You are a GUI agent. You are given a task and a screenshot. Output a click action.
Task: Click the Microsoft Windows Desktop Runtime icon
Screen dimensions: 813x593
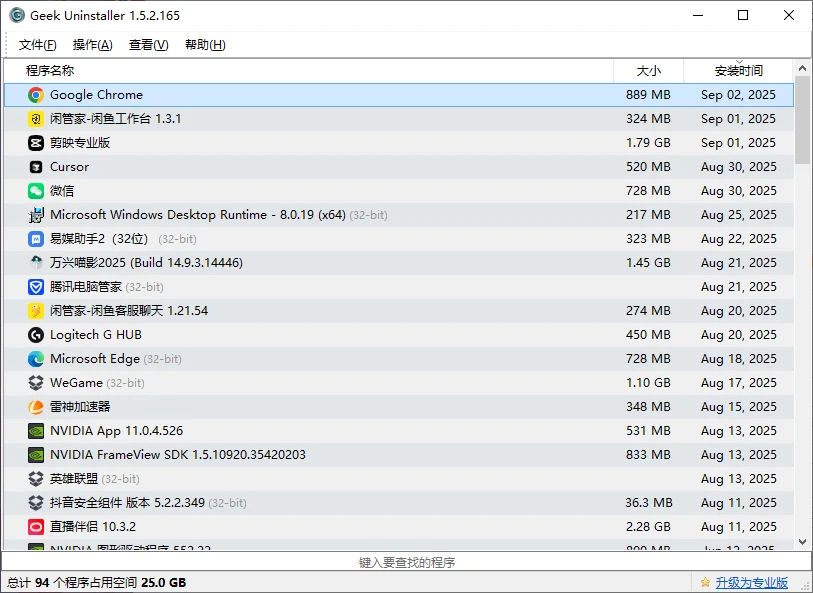click(x=36, y=215)
